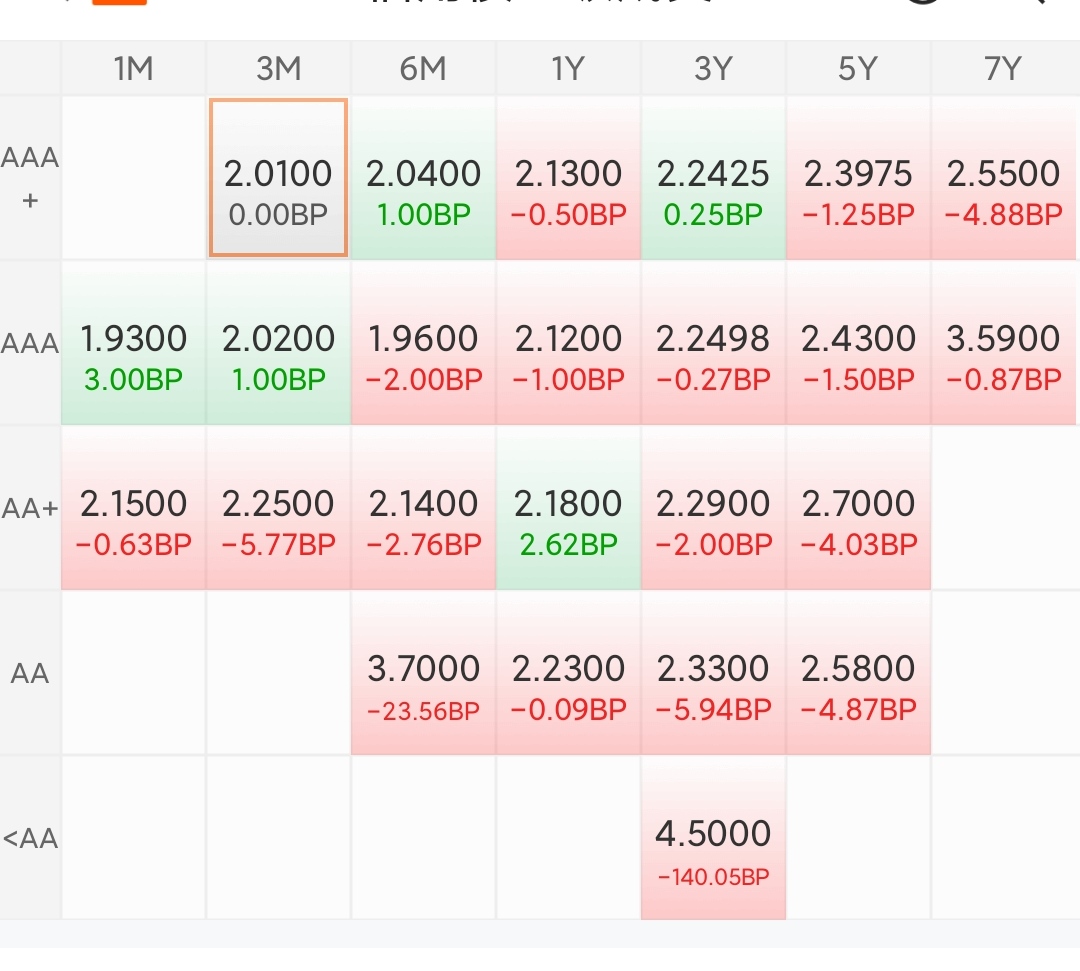Tap the AA+ 3M cell showing 2.2500

(278, 508)
